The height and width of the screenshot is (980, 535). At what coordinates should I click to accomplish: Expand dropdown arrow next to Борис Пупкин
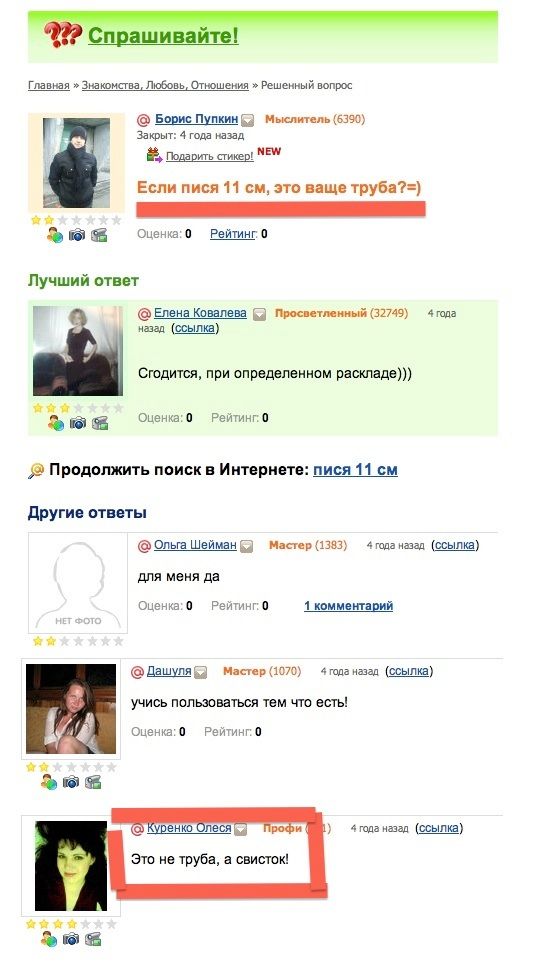click(x=248, y=119)
